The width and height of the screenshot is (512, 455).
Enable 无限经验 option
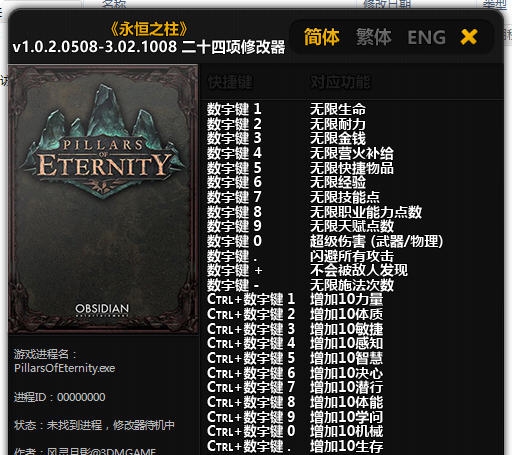pos(338,182)
